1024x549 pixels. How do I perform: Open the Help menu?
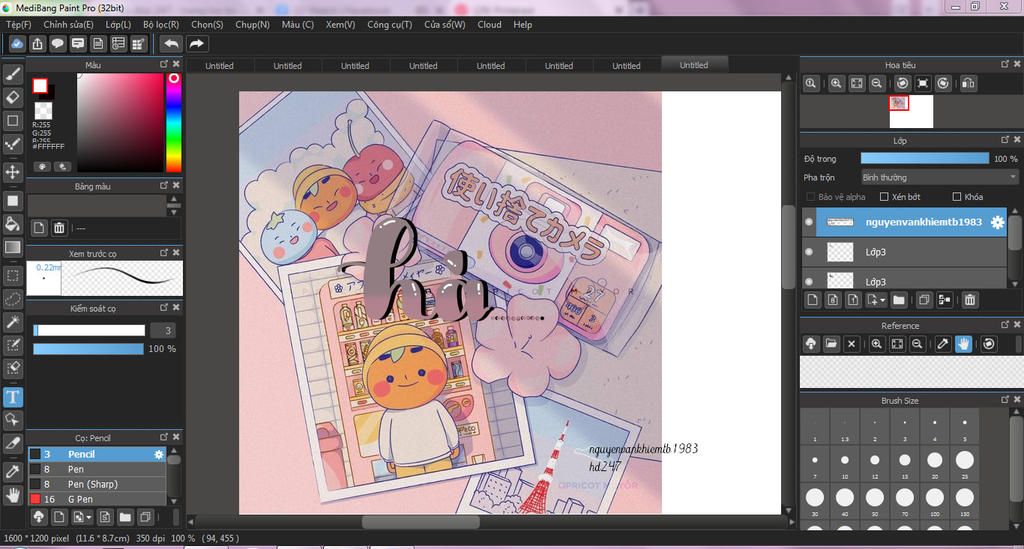pos(522,24)
